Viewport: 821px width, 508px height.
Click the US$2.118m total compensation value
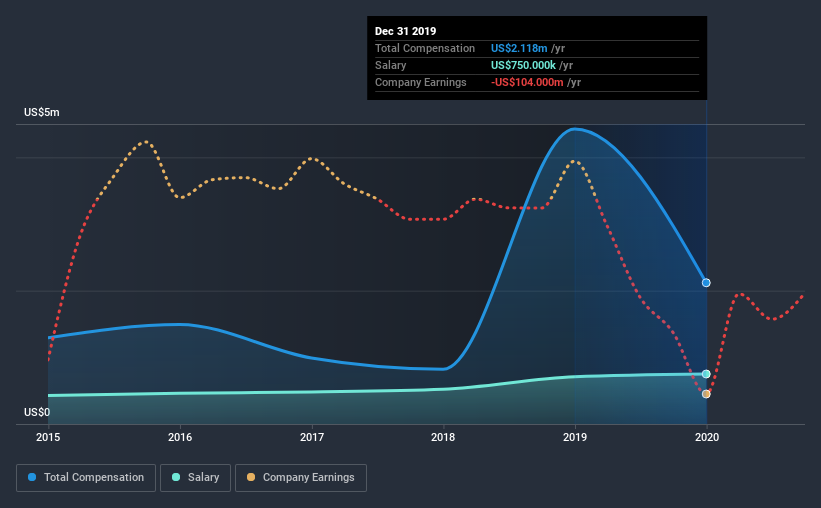tap(519, 48)
